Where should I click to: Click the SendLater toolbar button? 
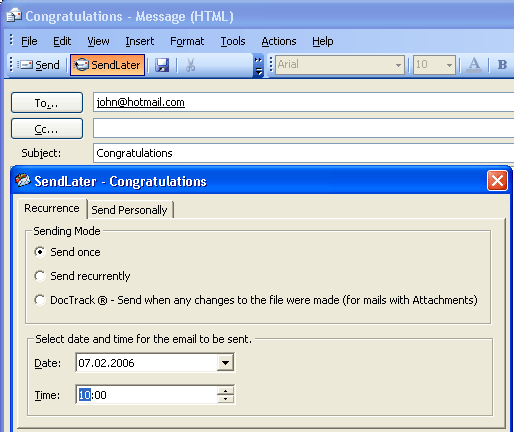107,65
